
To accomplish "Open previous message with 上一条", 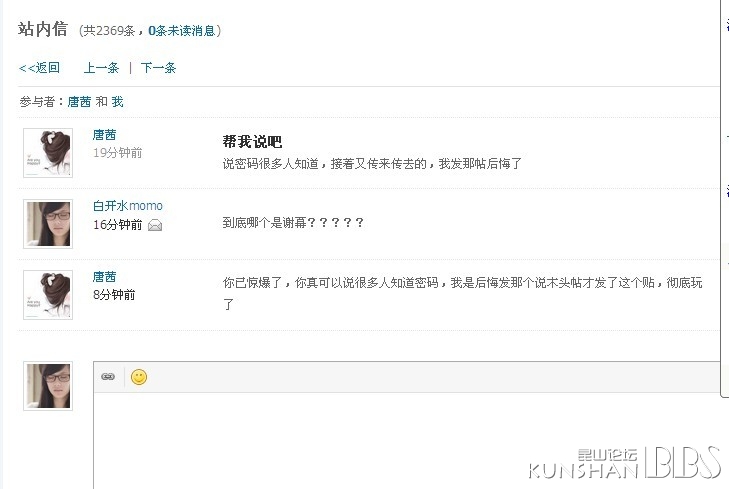I will 101,68.
